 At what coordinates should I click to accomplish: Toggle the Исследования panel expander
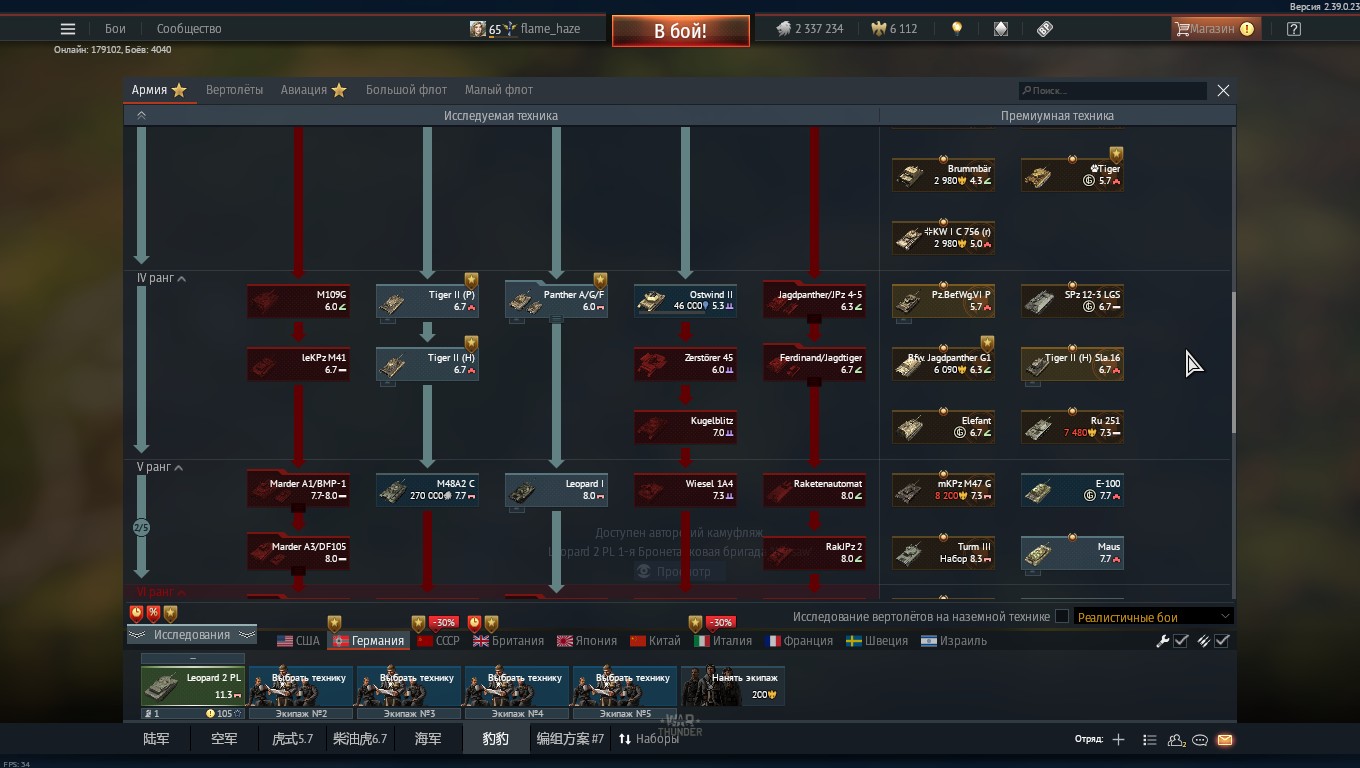tap(192, 635)
